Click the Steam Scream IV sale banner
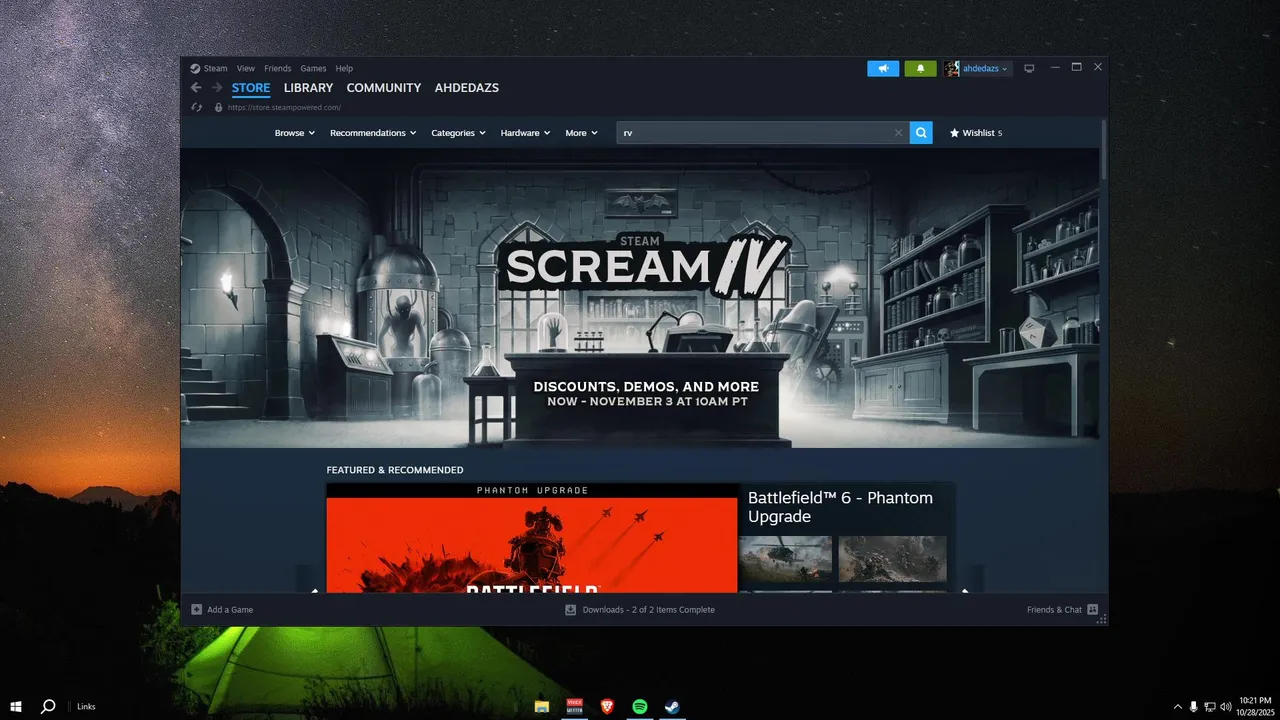 pyautogui.click(x=641, y=298)
